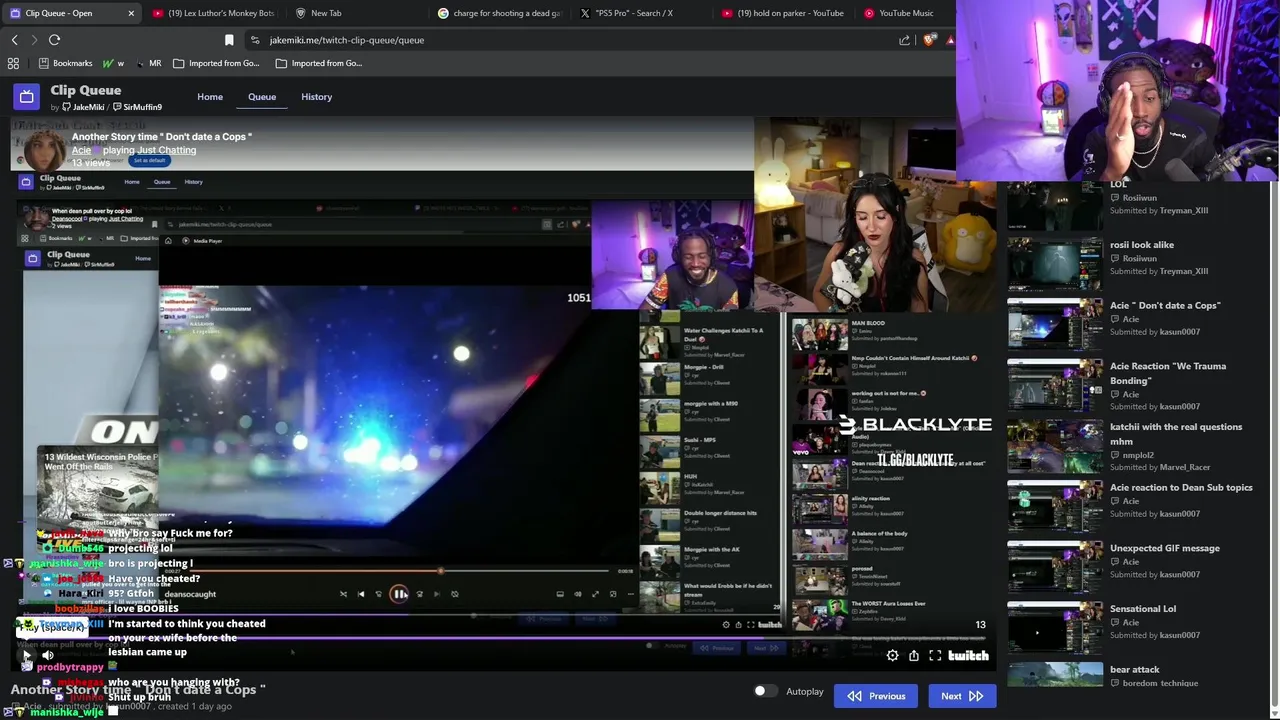Close the Clip Queue browser tab
The height and width of the screenshot is (720, 1280).
click(131, 13)
